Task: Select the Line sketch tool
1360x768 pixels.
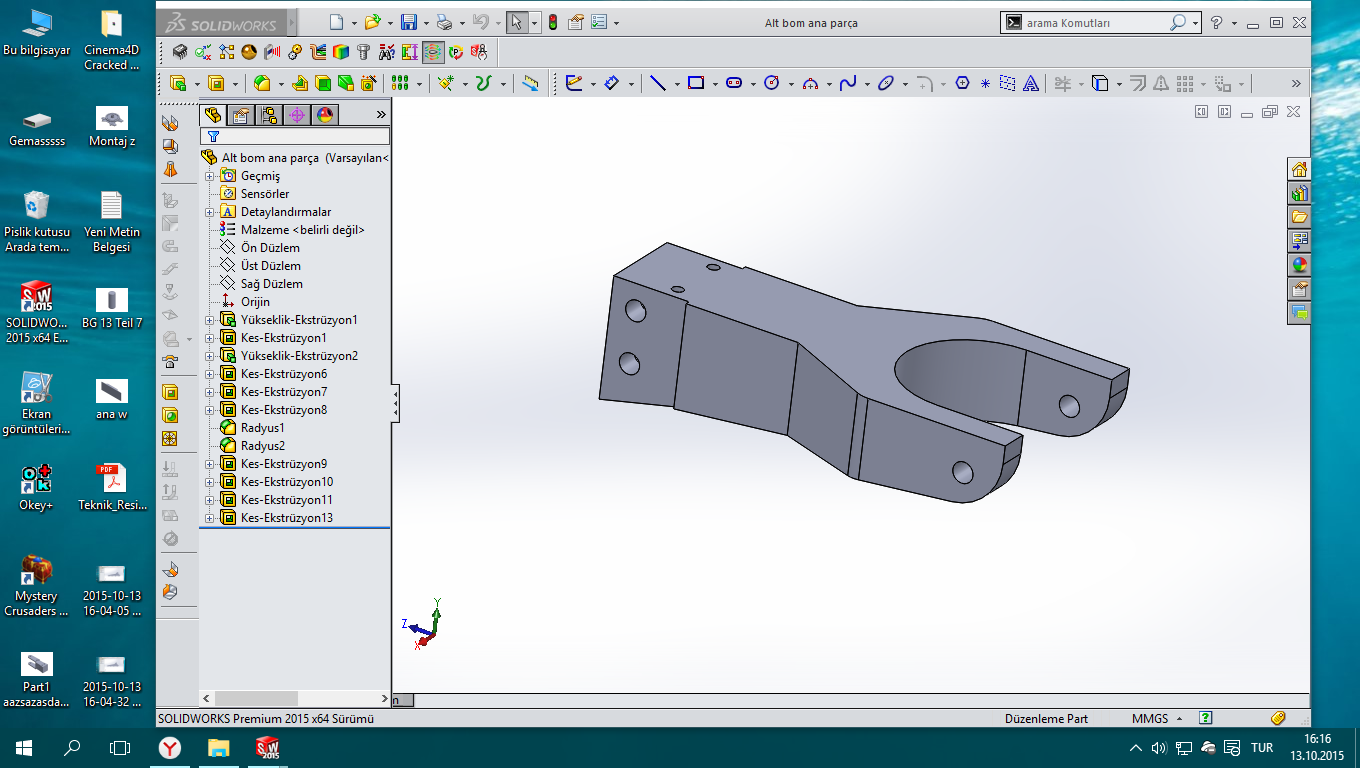Action: [x=657, y=84]
